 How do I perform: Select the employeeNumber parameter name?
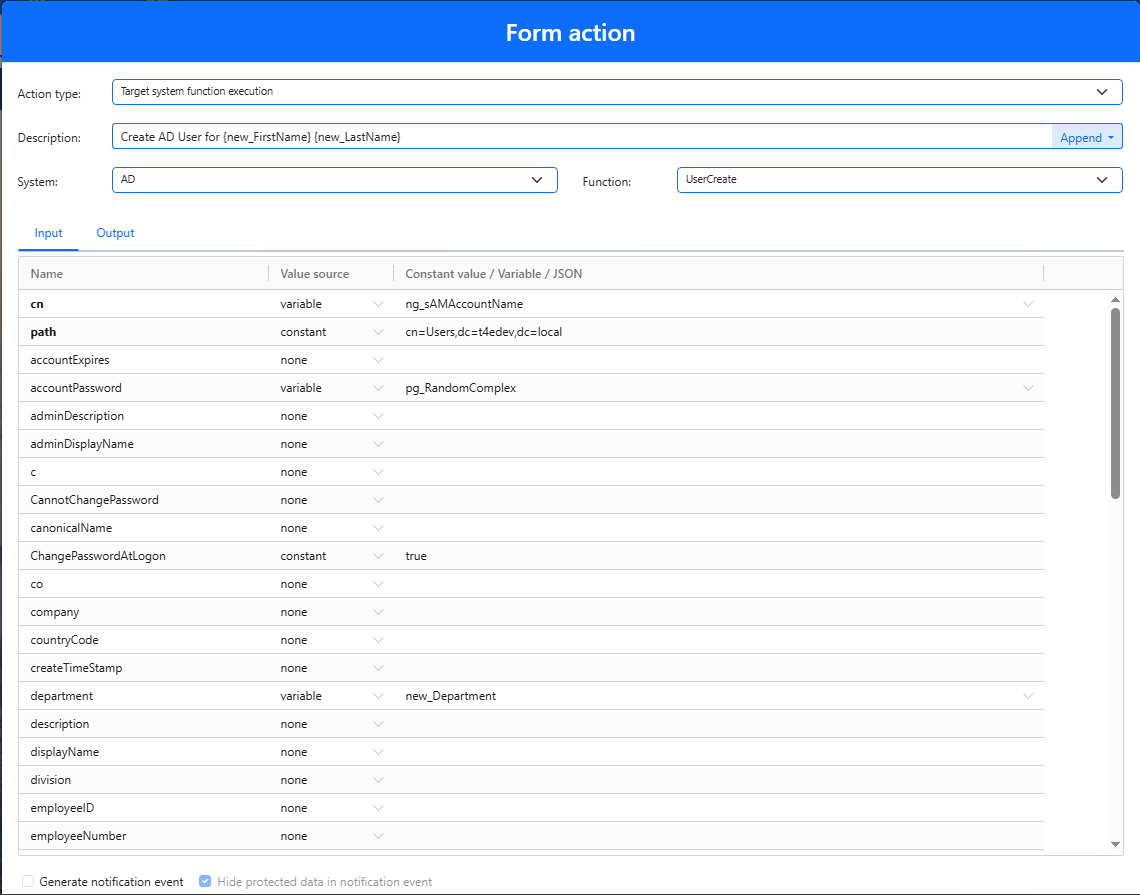(x=79, y=836)
